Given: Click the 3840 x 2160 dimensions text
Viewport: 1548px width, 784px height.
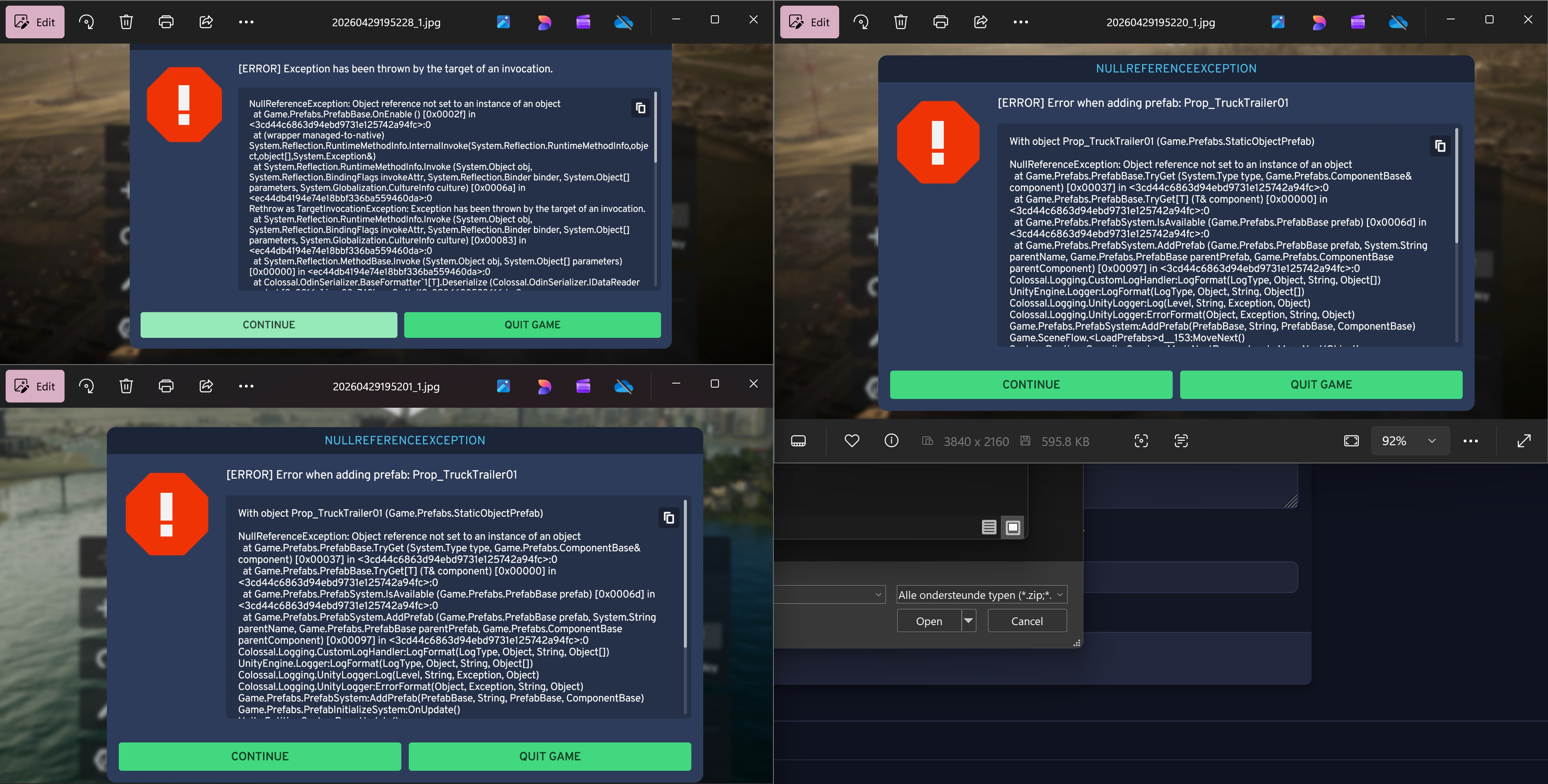Looking at the screenshot, I should [976, 442].
